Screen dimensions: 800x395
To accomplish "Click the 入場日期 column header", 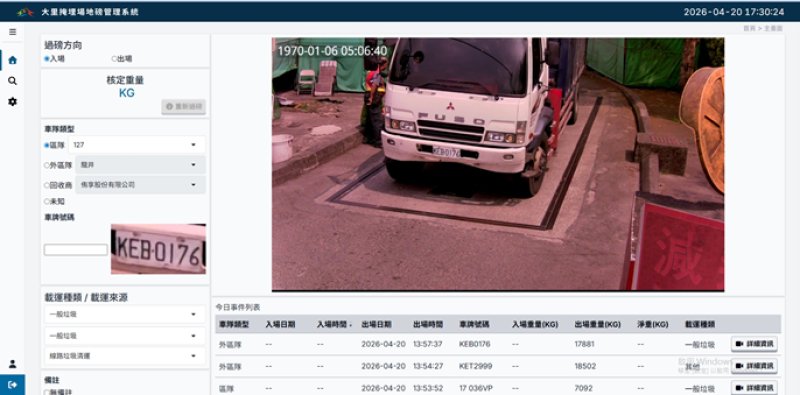I will pyautogui.click(x=280, y=325).
